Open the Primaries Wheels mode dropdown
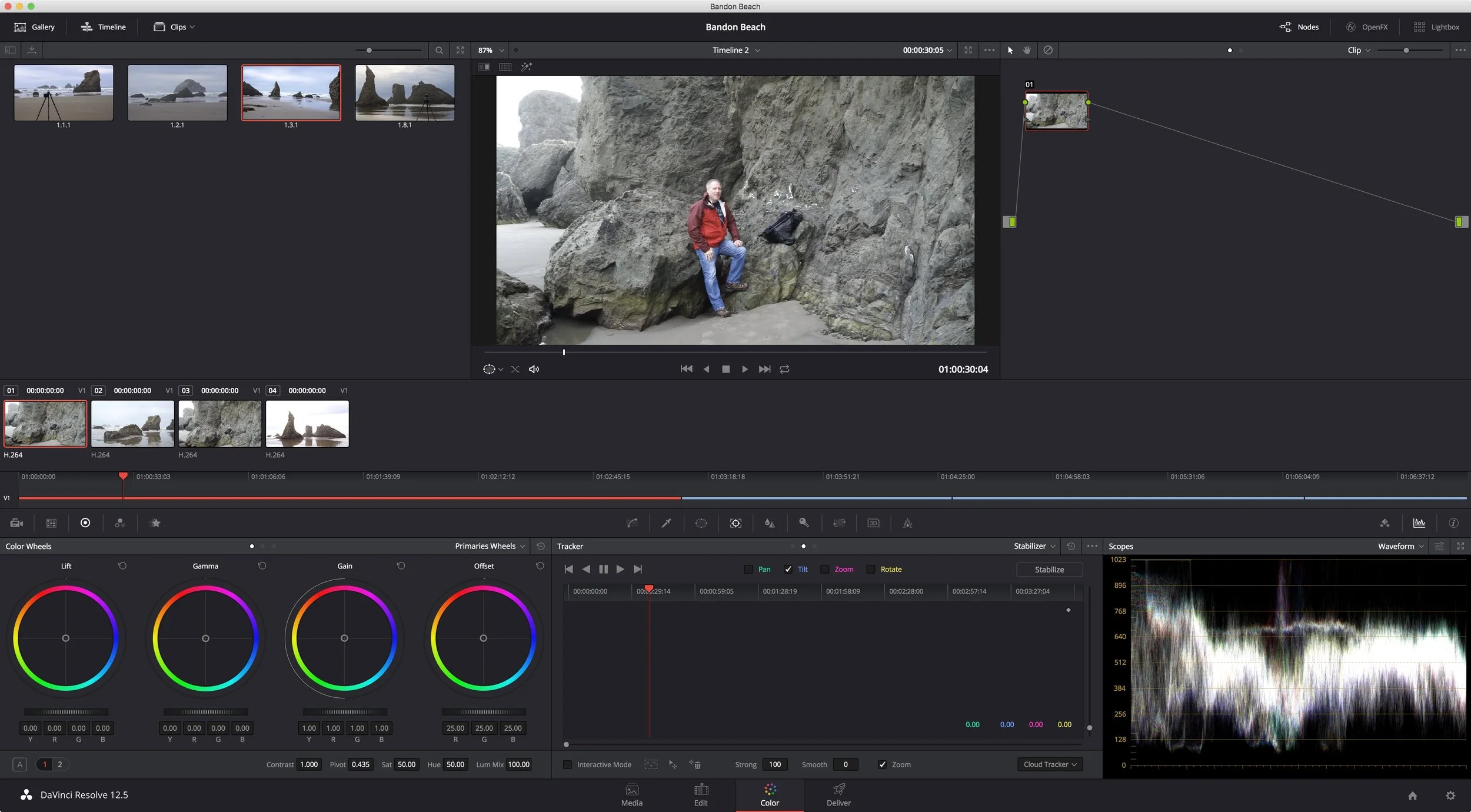The image size is (1471, 812). 490,546
